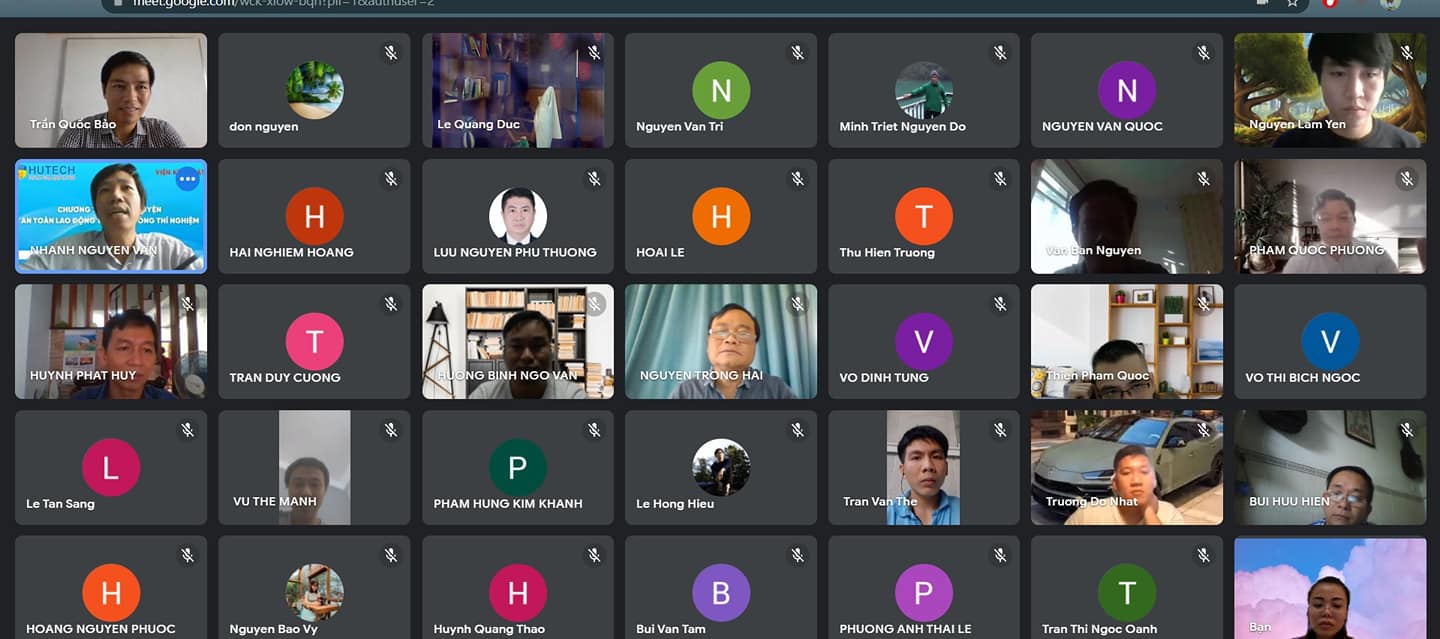The image size is (1440, 639).
Task: Click muted mic icon on Tran Van The tile
Action: coord(1000,430)
